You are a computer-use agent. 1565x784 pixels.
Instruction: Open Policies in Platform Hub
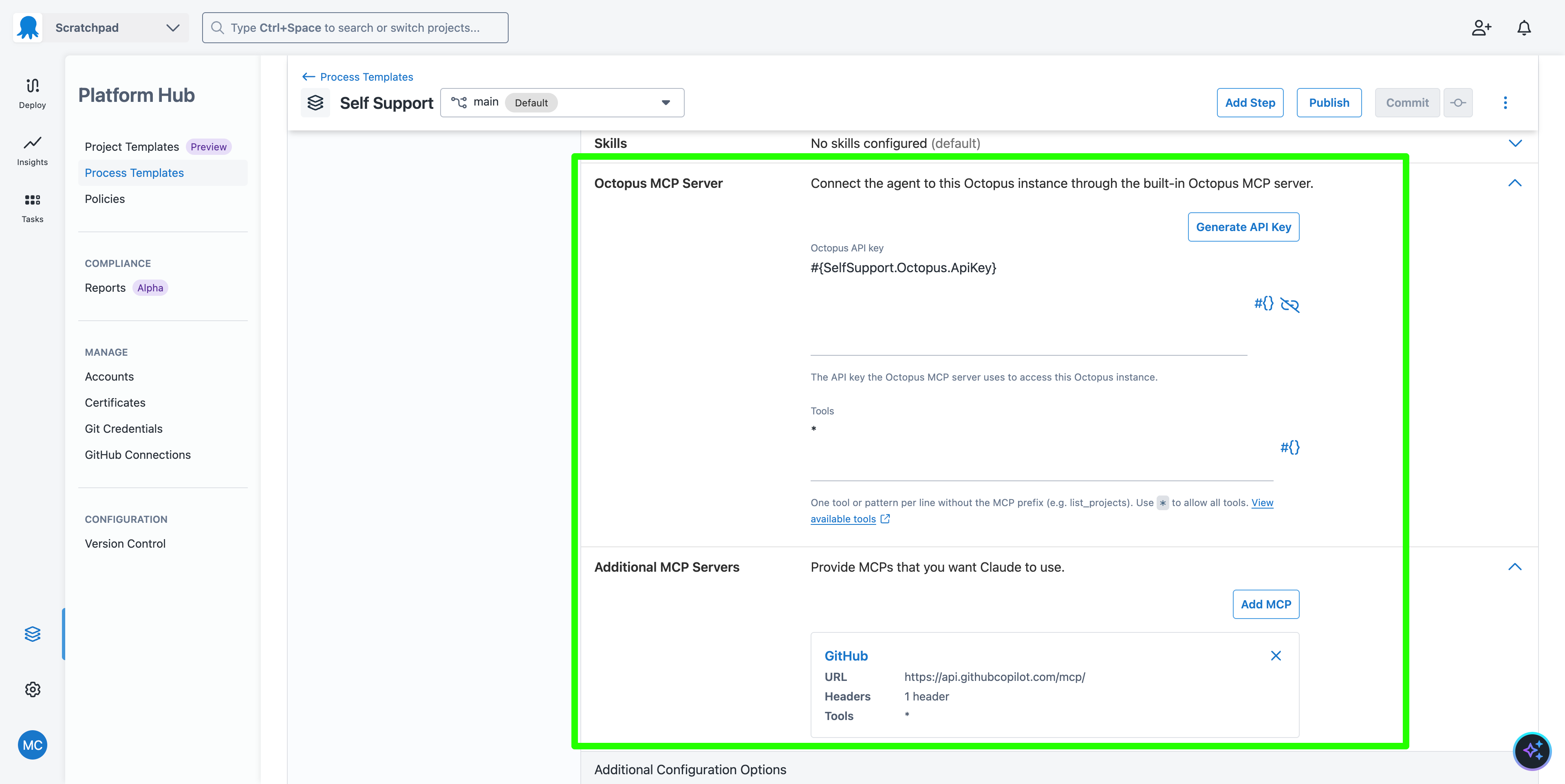[x=104, y=199]
